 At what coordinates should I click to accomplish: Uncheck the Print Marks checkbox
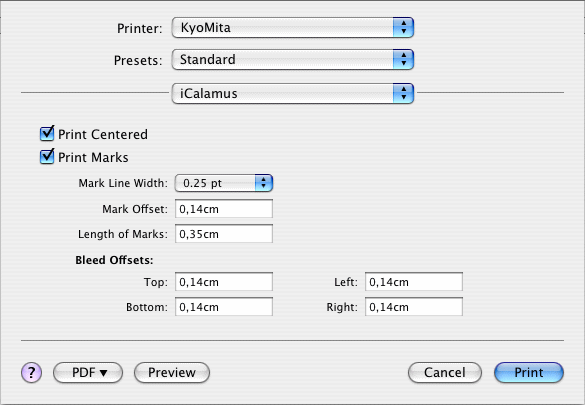(x=47, y=157)
